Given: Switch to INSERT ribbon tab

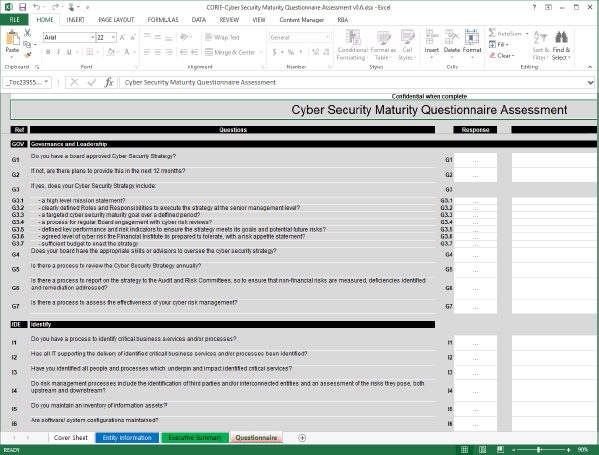Looking at the screenshot, I should (75, 19).
